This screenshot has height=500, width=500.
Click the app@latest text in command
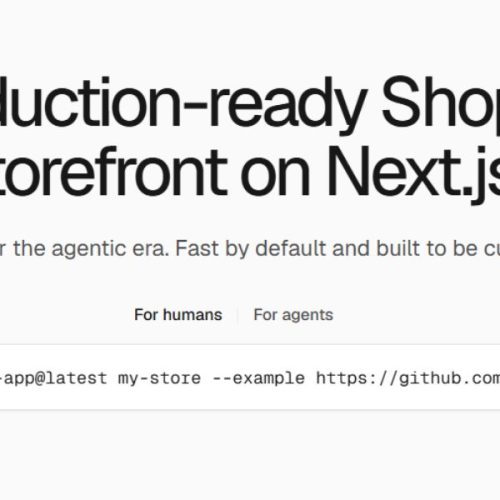(55, 378)
